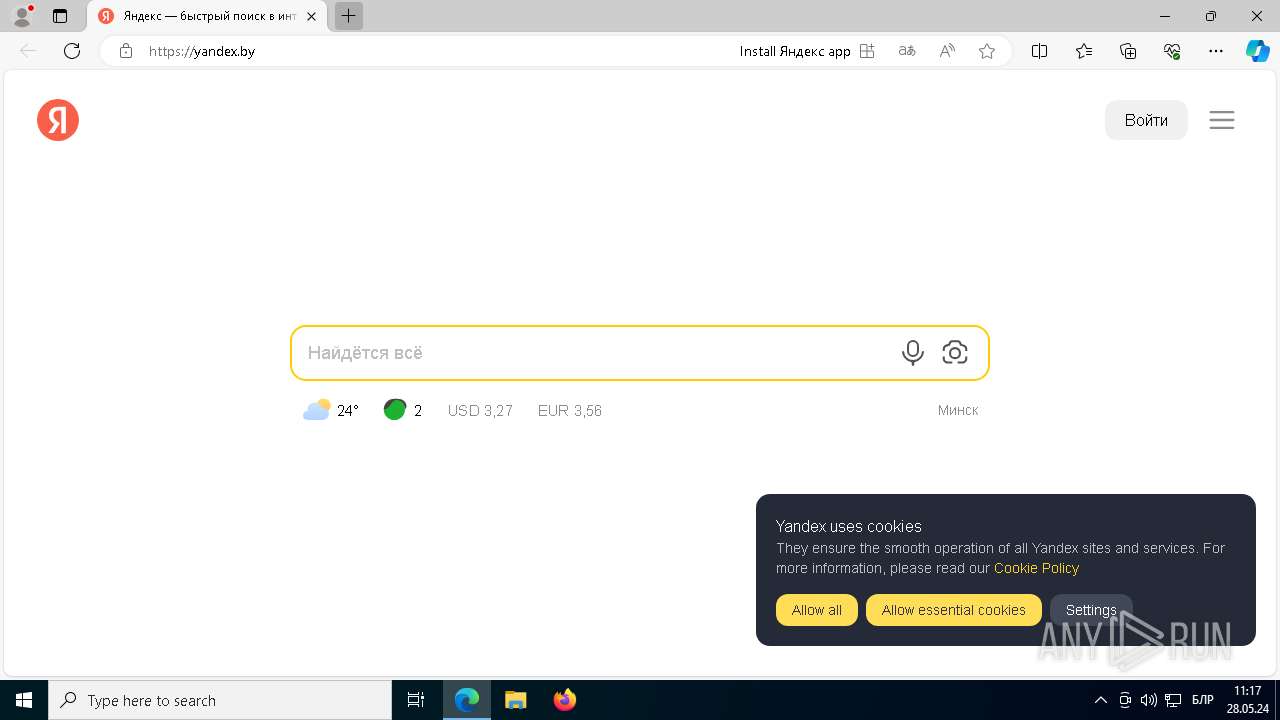
Task: Open the Copilot sidebar icon
Action: (1257, 51)
